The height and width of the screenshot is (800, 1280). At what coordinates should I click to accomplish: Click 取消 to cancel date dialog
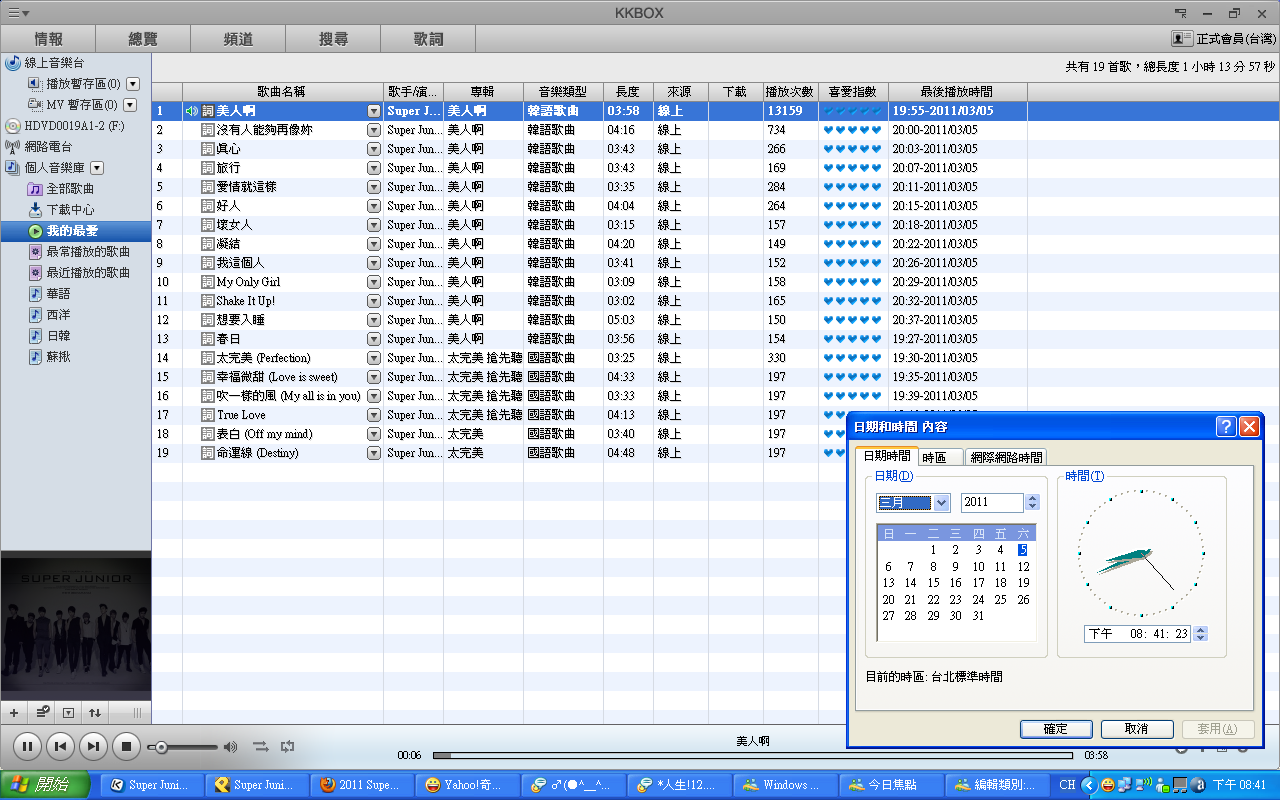point(1136,729)
